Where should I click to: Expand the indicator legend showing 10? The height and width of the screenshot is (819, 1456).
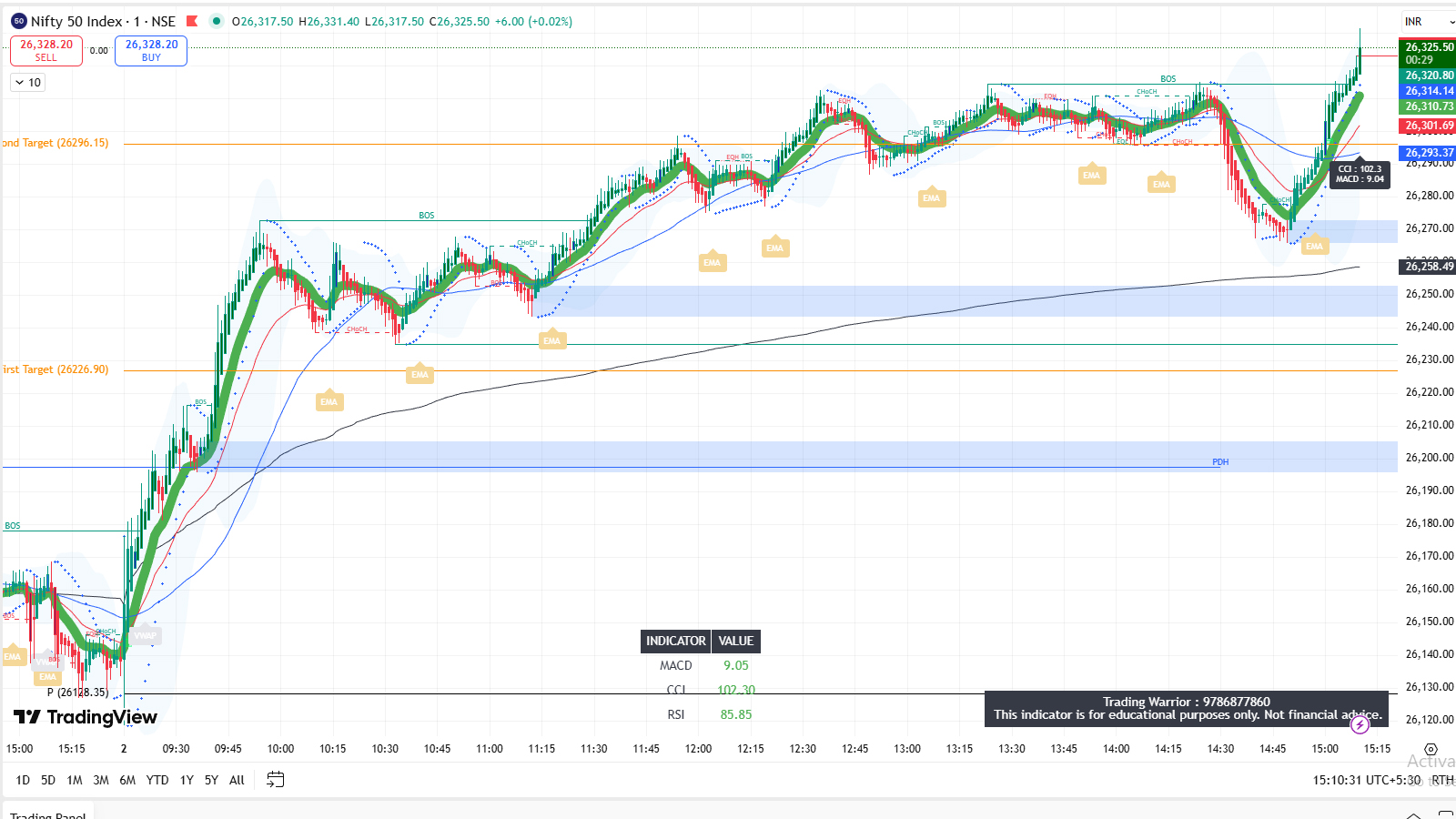point(28,83)
